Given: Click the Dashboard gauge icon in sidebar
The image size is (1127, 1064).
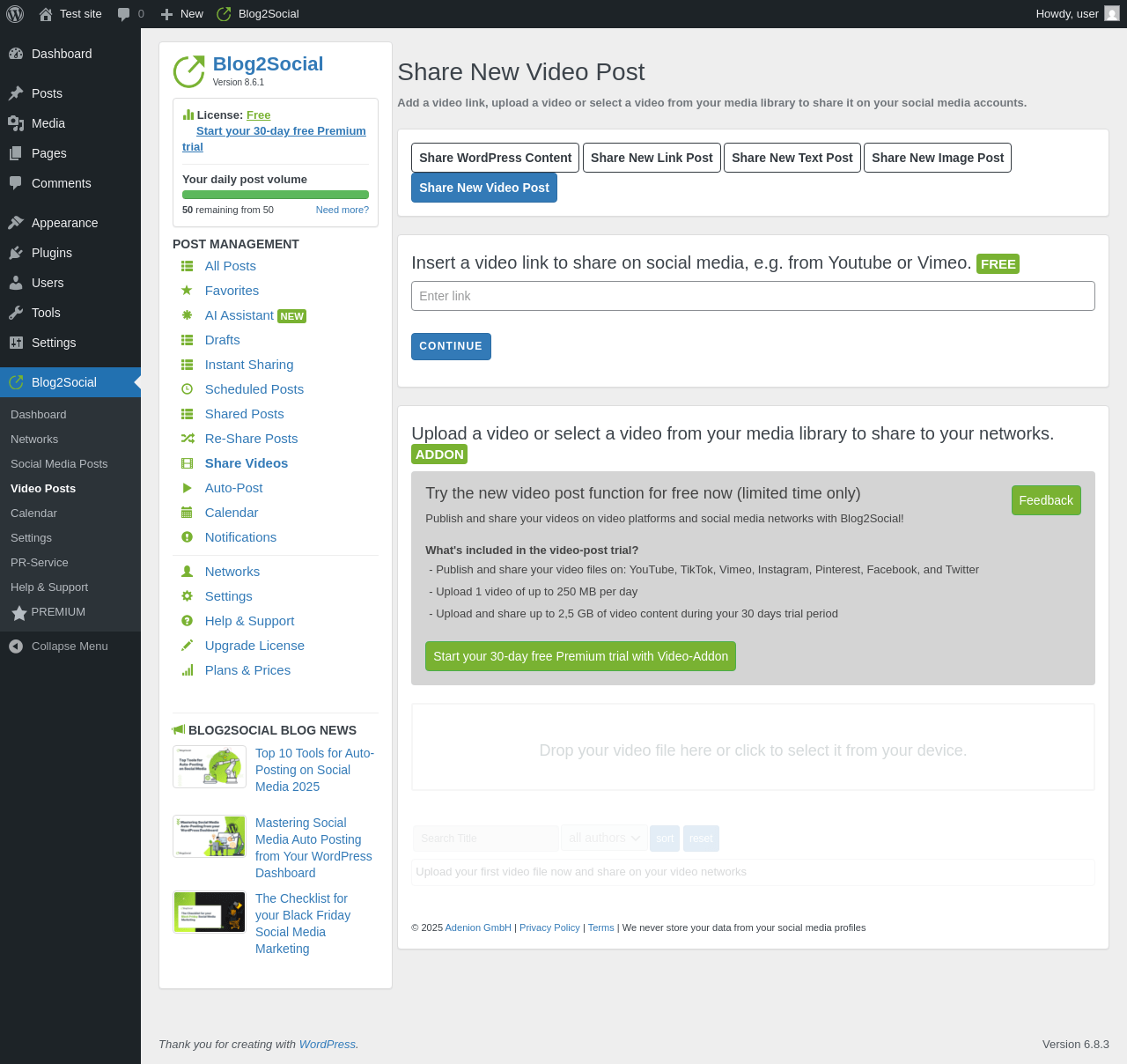Looking at the screenshot, I should [x=16, y=54].
